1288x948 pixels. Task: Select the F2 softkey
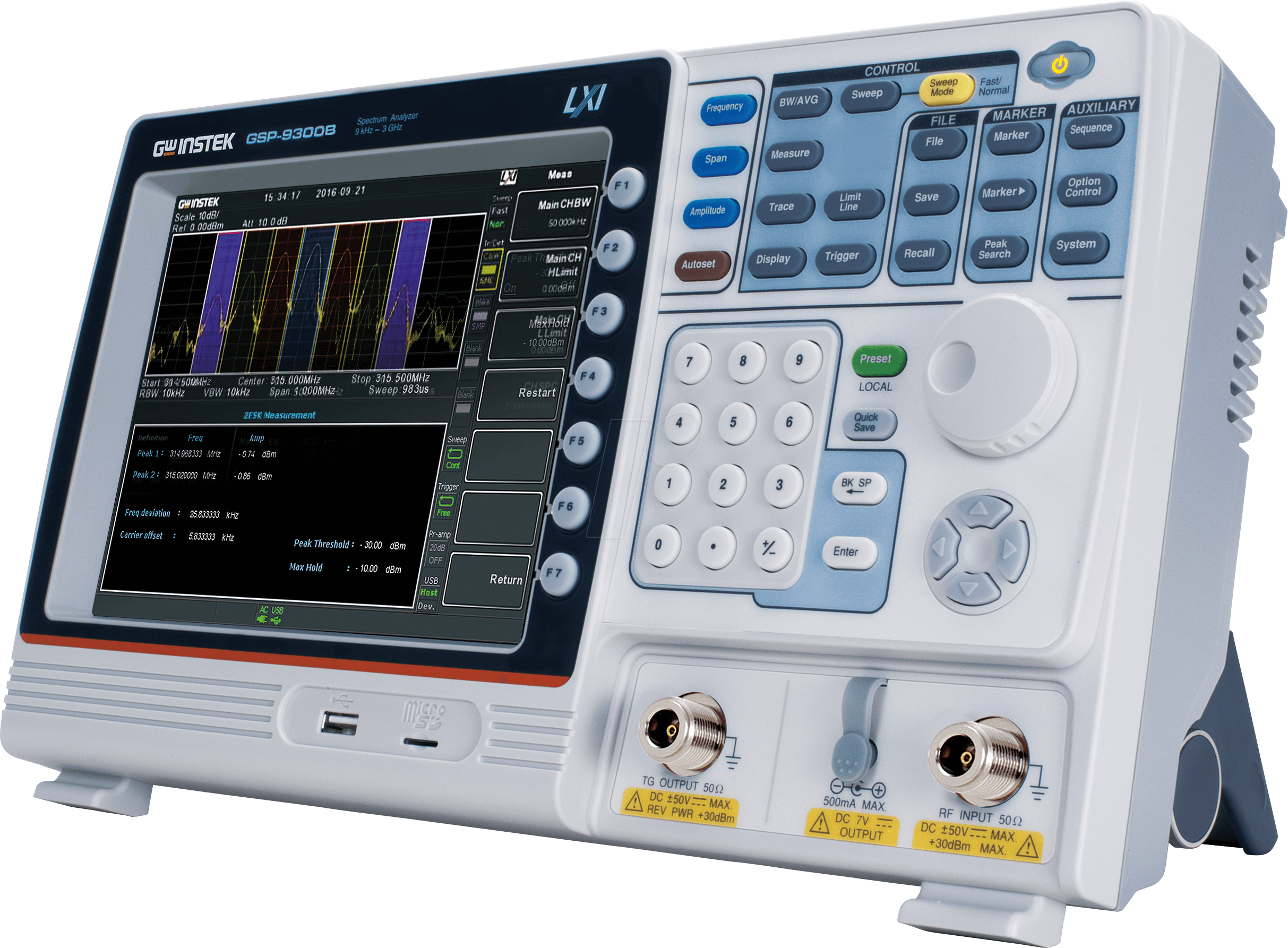click(614, 250)
